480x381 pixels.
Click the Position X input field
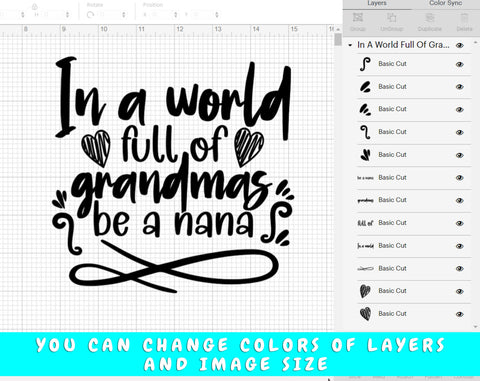pyautogui.click(x=160, y=15)
